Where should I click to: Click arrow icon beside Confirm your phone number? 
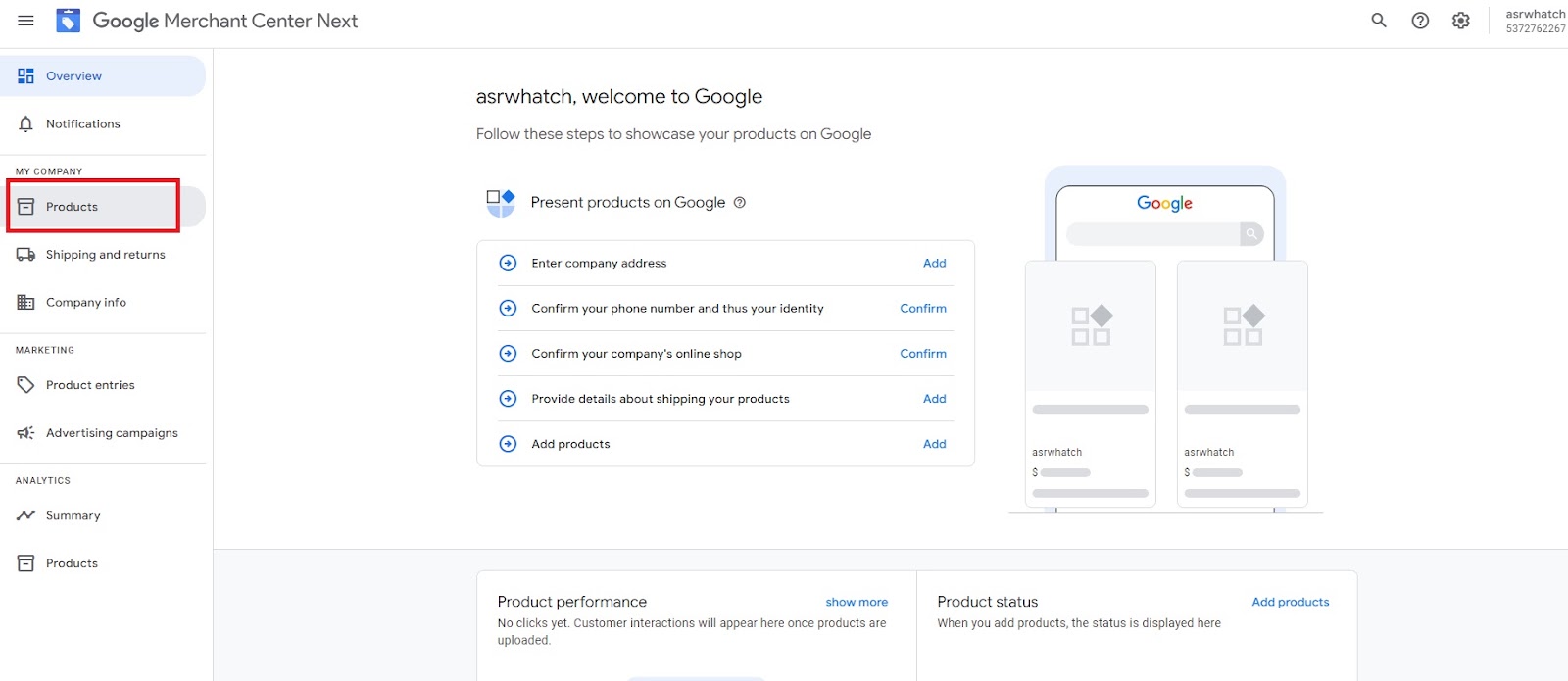point(508,308)
